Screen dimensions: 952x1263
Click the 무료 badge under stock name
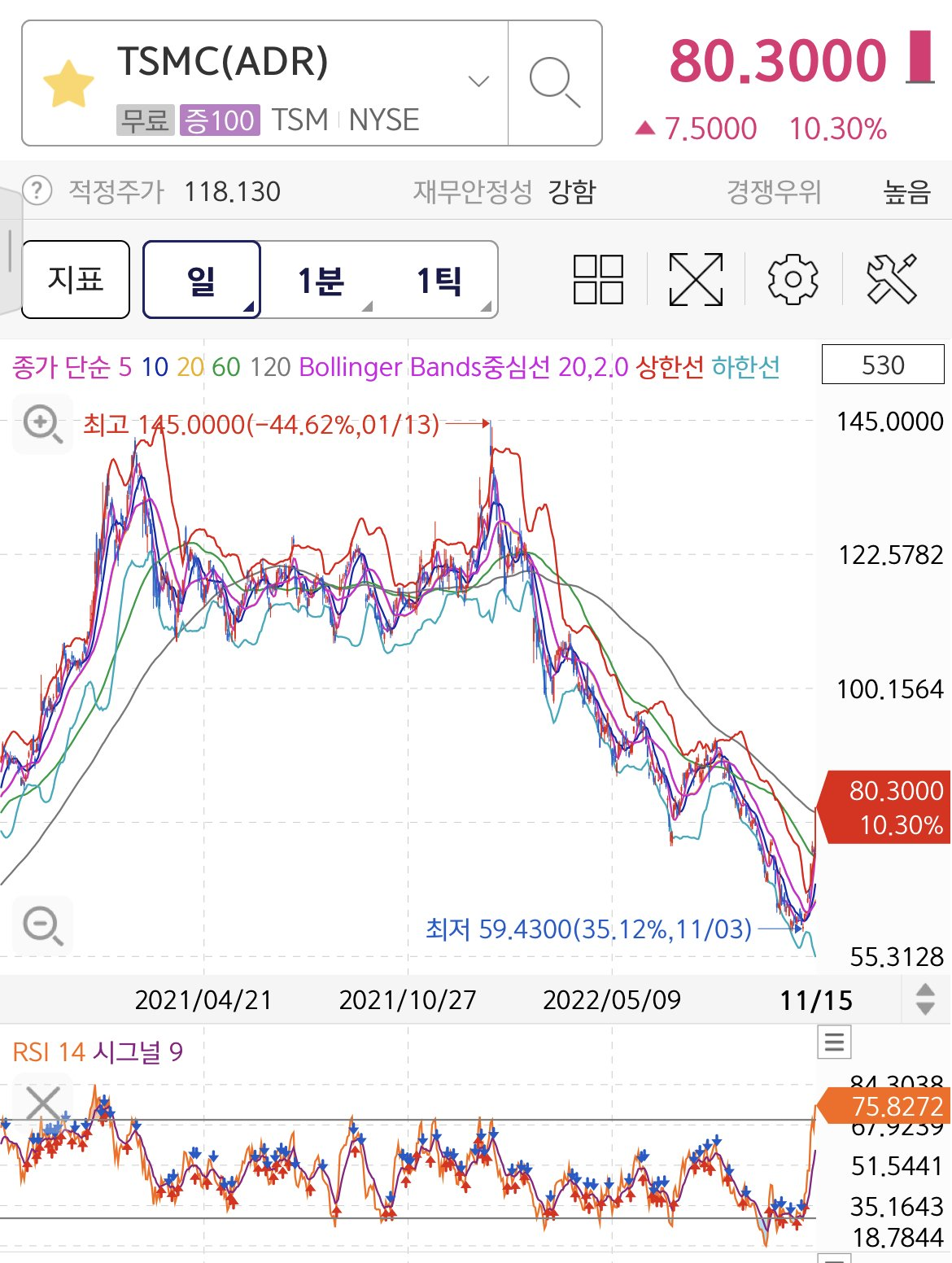coord(145,120)
